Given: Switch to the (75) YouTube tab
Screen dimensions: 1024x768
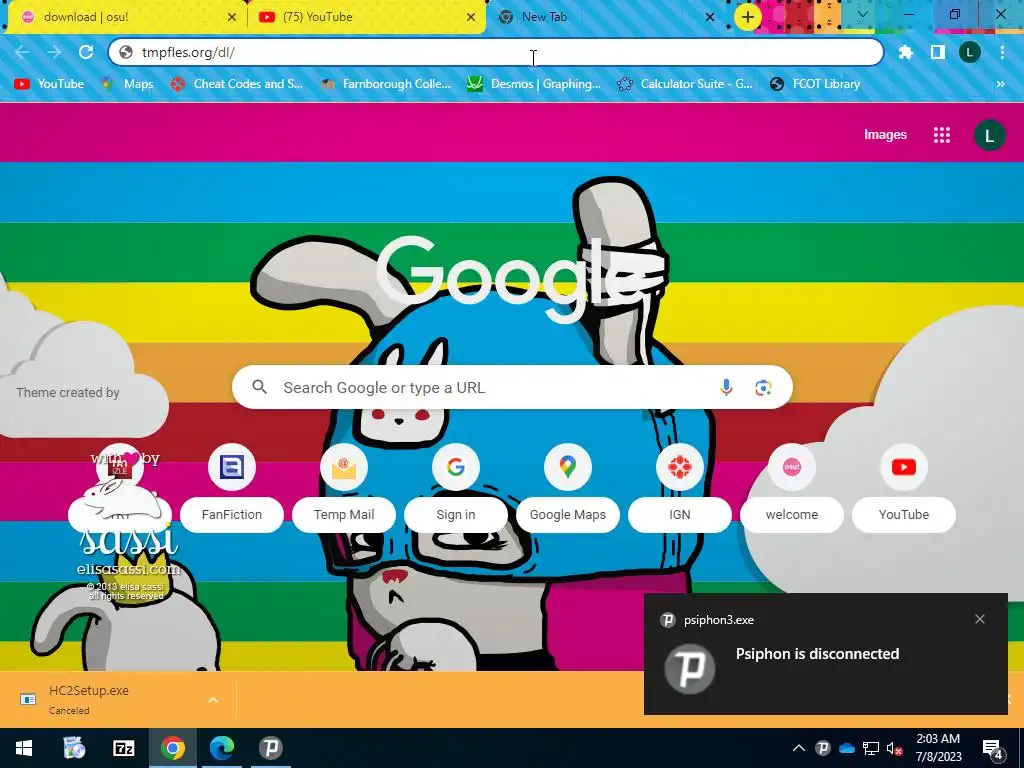Looking at the screenshot, I should point(366,17).
